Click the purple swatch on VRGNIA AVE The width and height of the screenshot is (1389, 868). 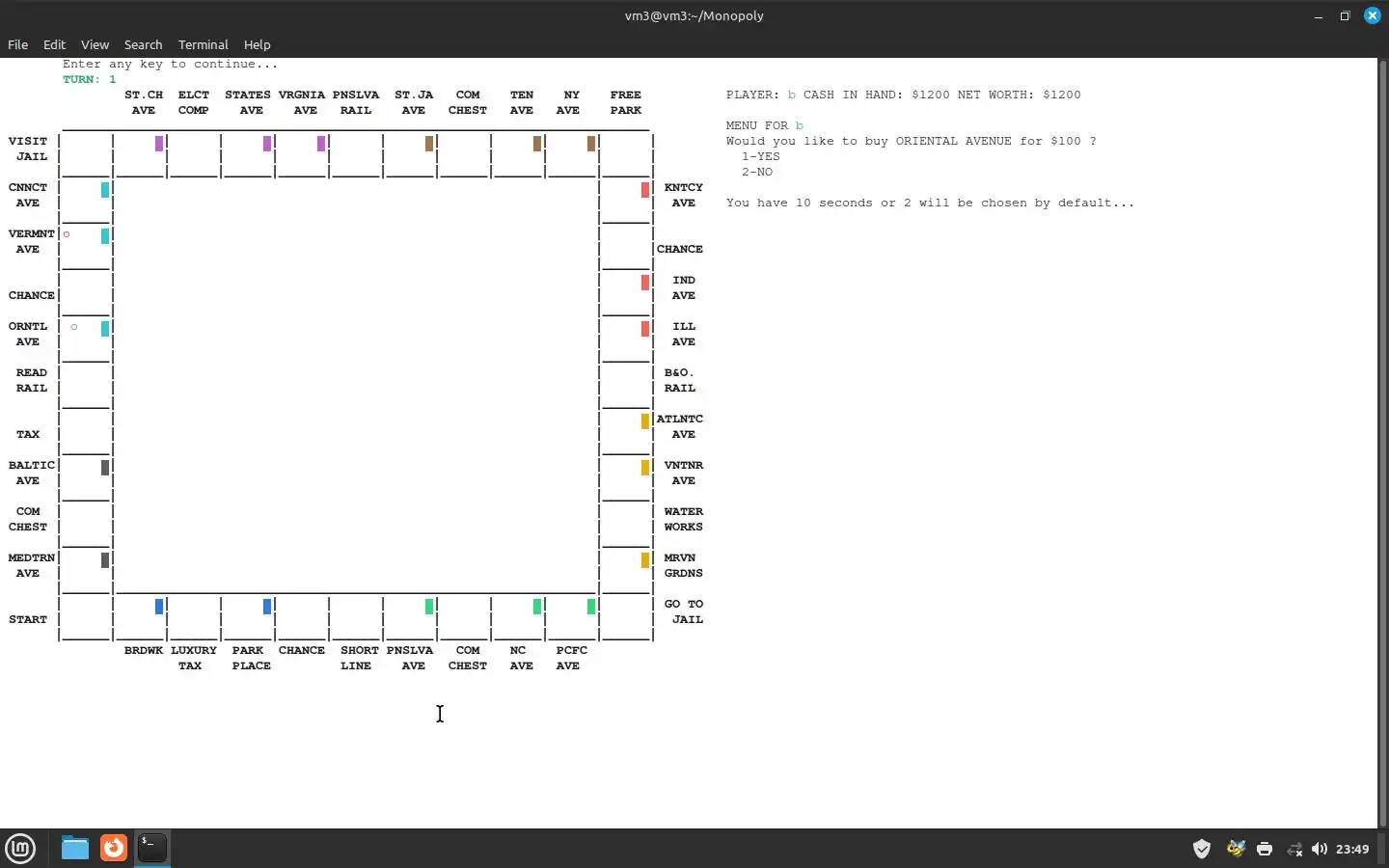(x=321, y=144)
